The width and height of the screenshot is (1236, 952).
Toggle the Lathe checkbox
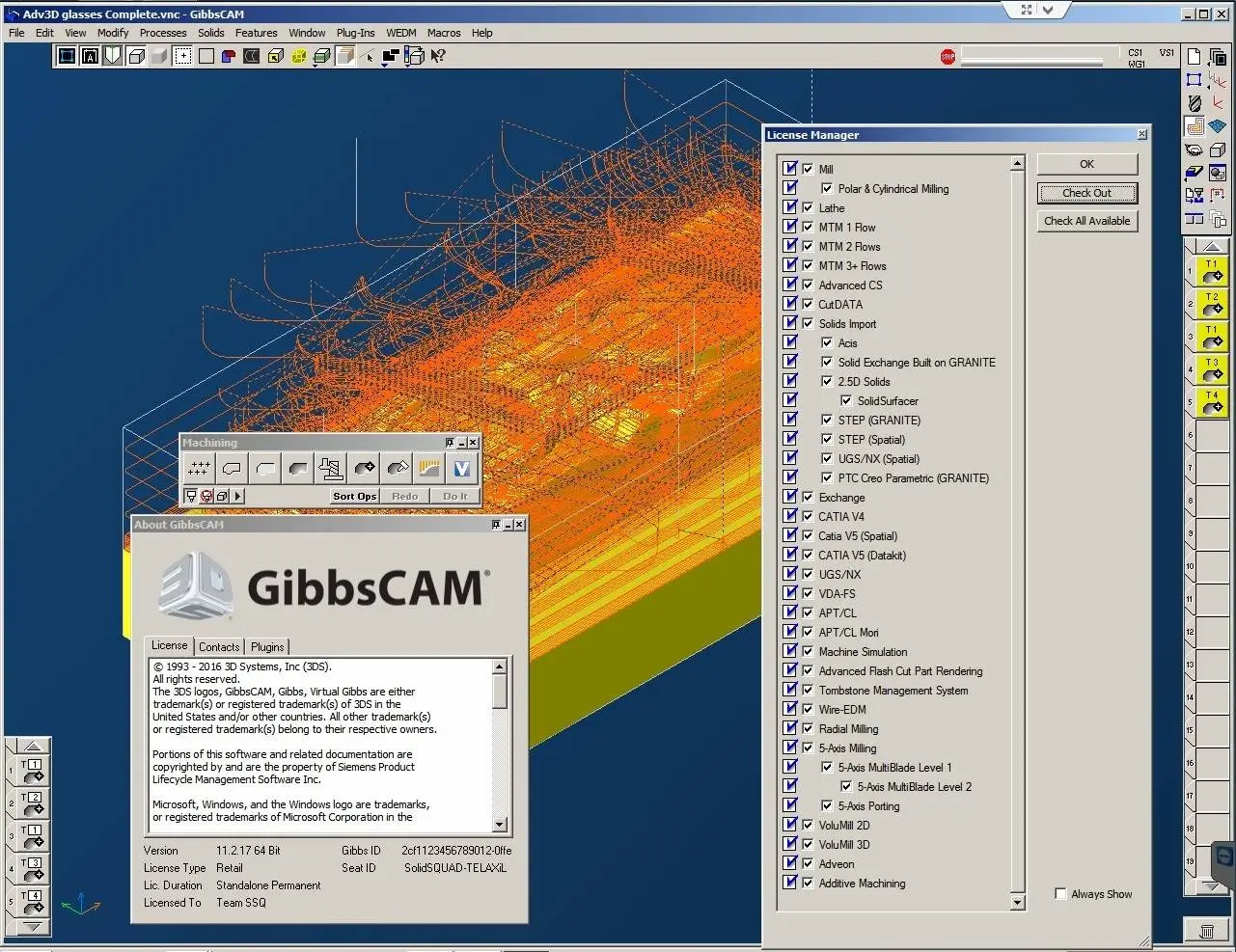pyautogui.click(x=808, y=207)
